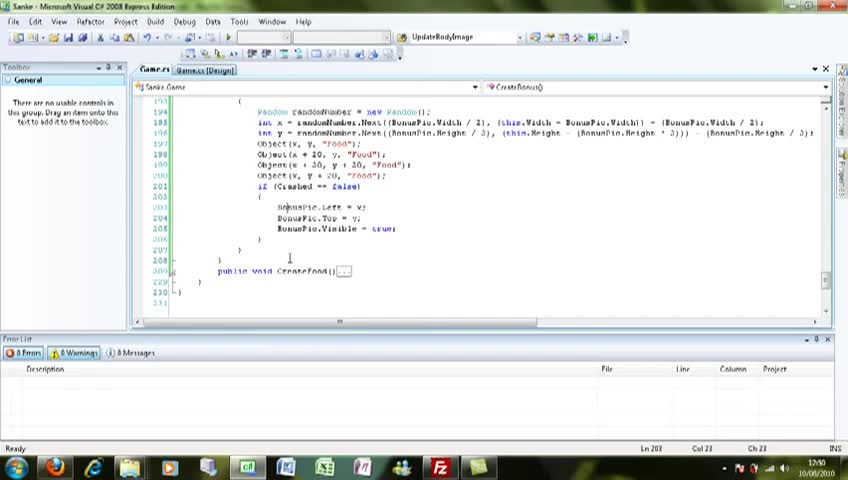The height and width of the screenshot is (480, 848).
Task: Toggle the 0 Warnings filter
Action: (74, 353)
